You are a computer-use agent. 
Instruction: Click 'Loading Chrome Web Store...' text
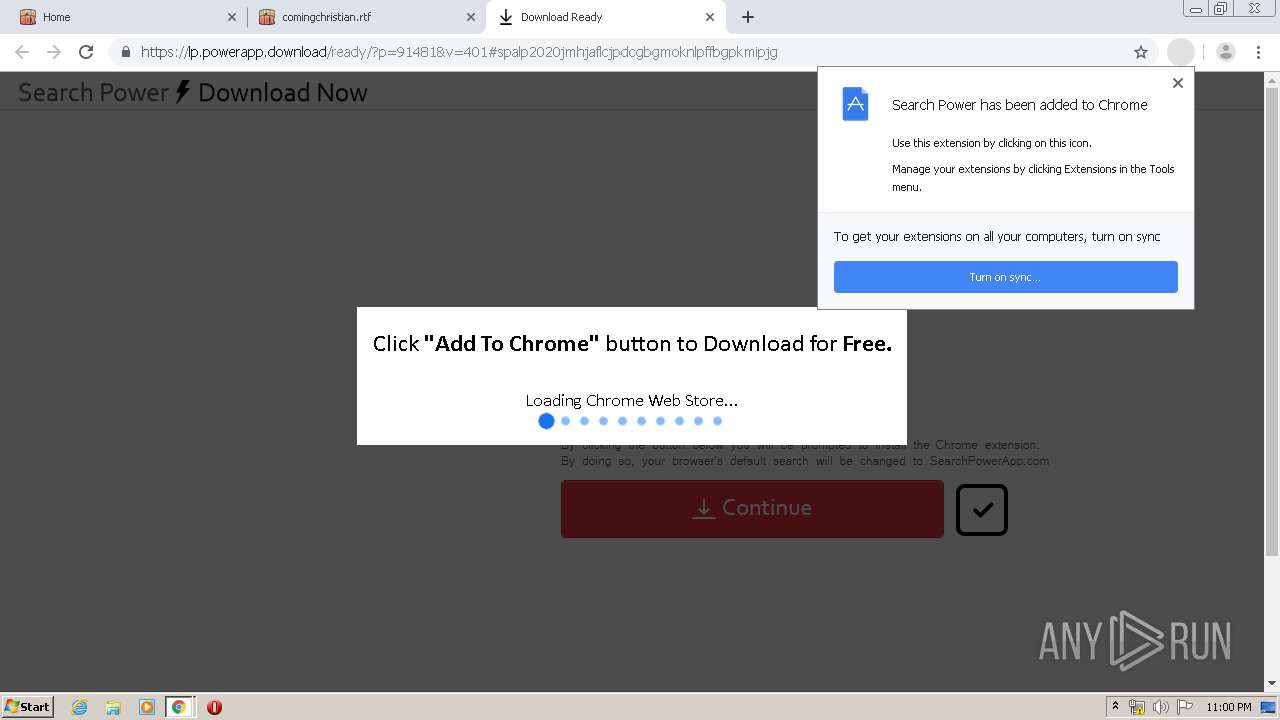[x=632, y=400]
